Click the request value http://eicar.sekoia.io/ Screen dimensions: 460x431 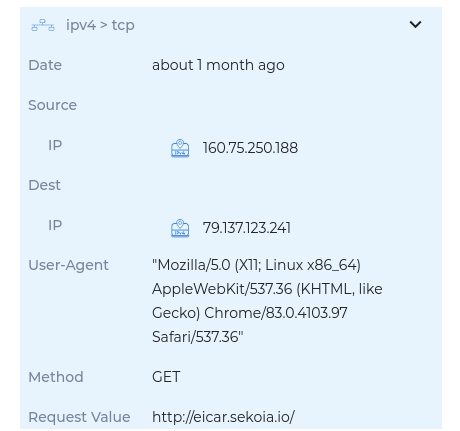tap(223, 417)
